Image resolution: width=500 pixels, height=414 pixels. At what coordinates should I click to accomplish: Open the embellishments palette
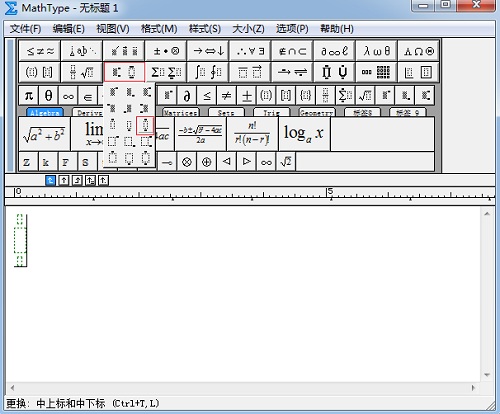tap(124, 51)
